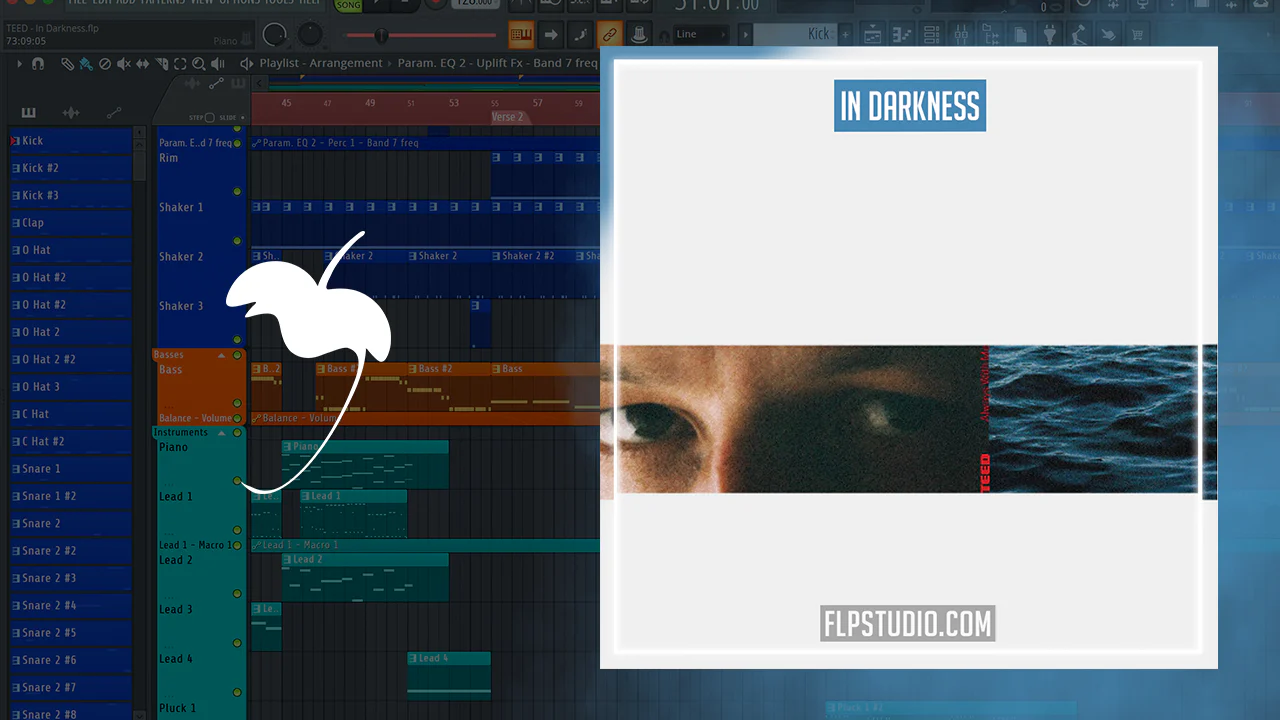Select the Kick #2 pattern in picker

70,168
